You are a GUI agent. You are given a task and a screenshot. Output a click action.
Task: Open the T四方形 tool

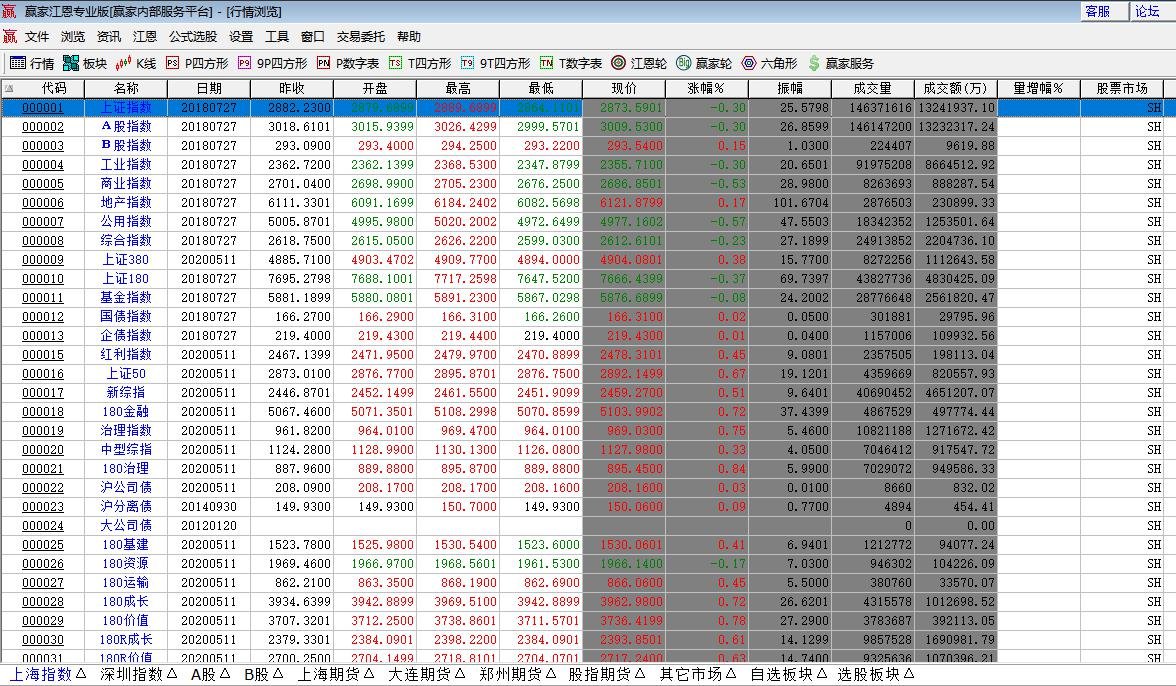pos(420,64)
